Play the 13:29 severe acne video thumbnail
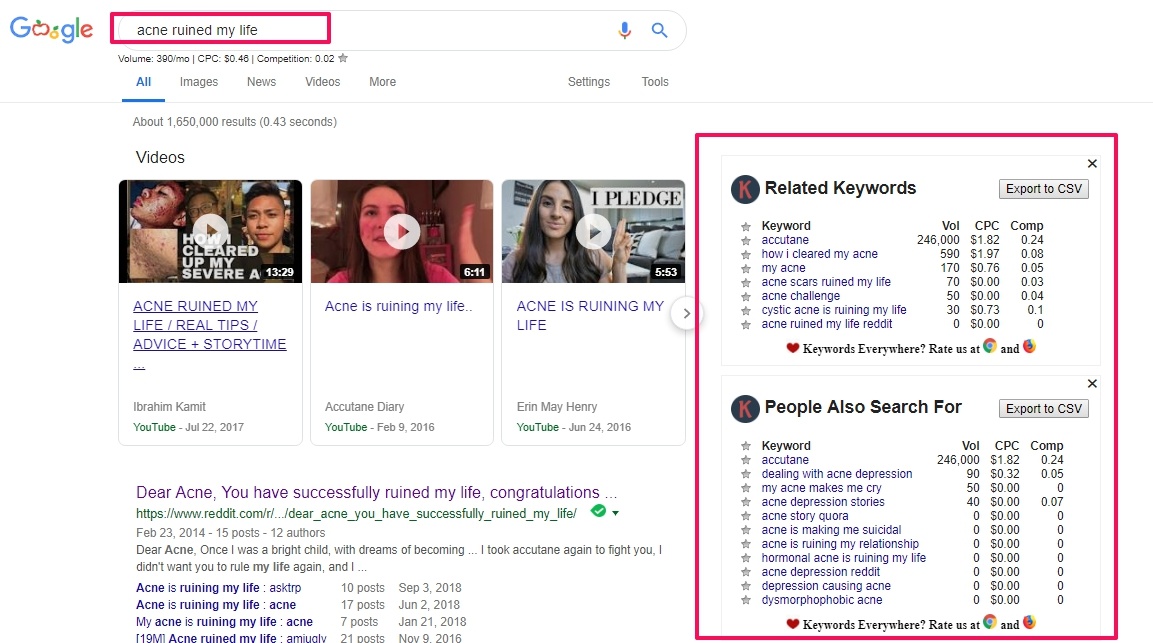 210,231
